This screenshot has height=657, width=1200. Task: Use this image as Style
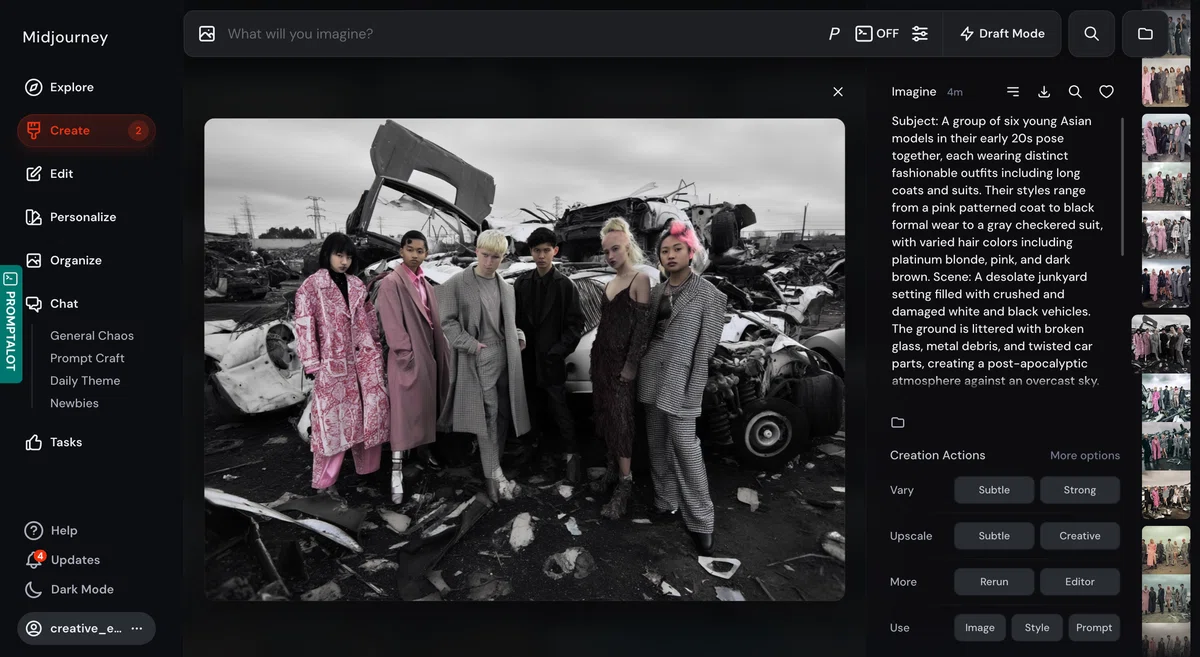[1037, 628]
